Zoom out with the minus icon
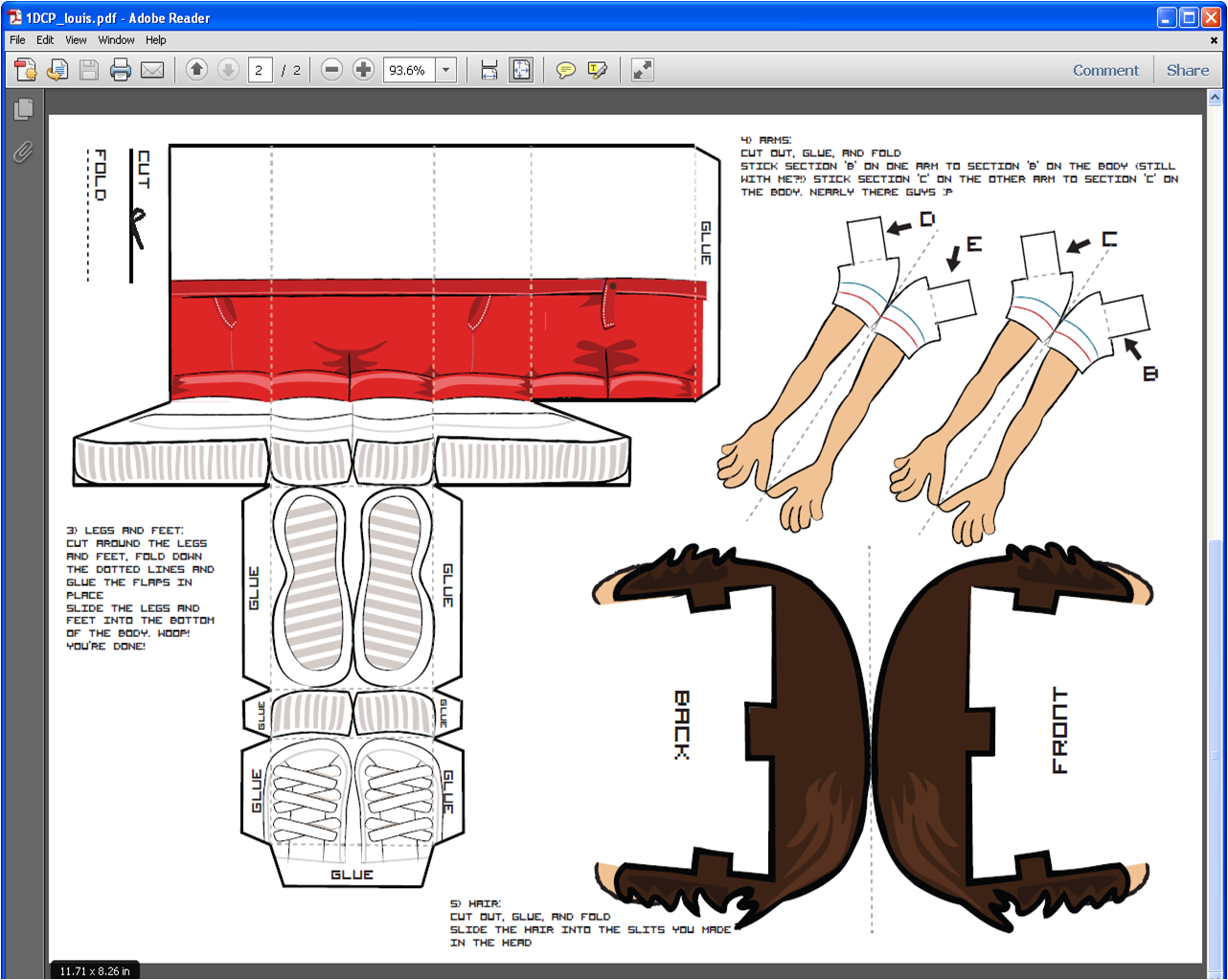The width and height of the screenshot is (1228, 980). (331, 70)
